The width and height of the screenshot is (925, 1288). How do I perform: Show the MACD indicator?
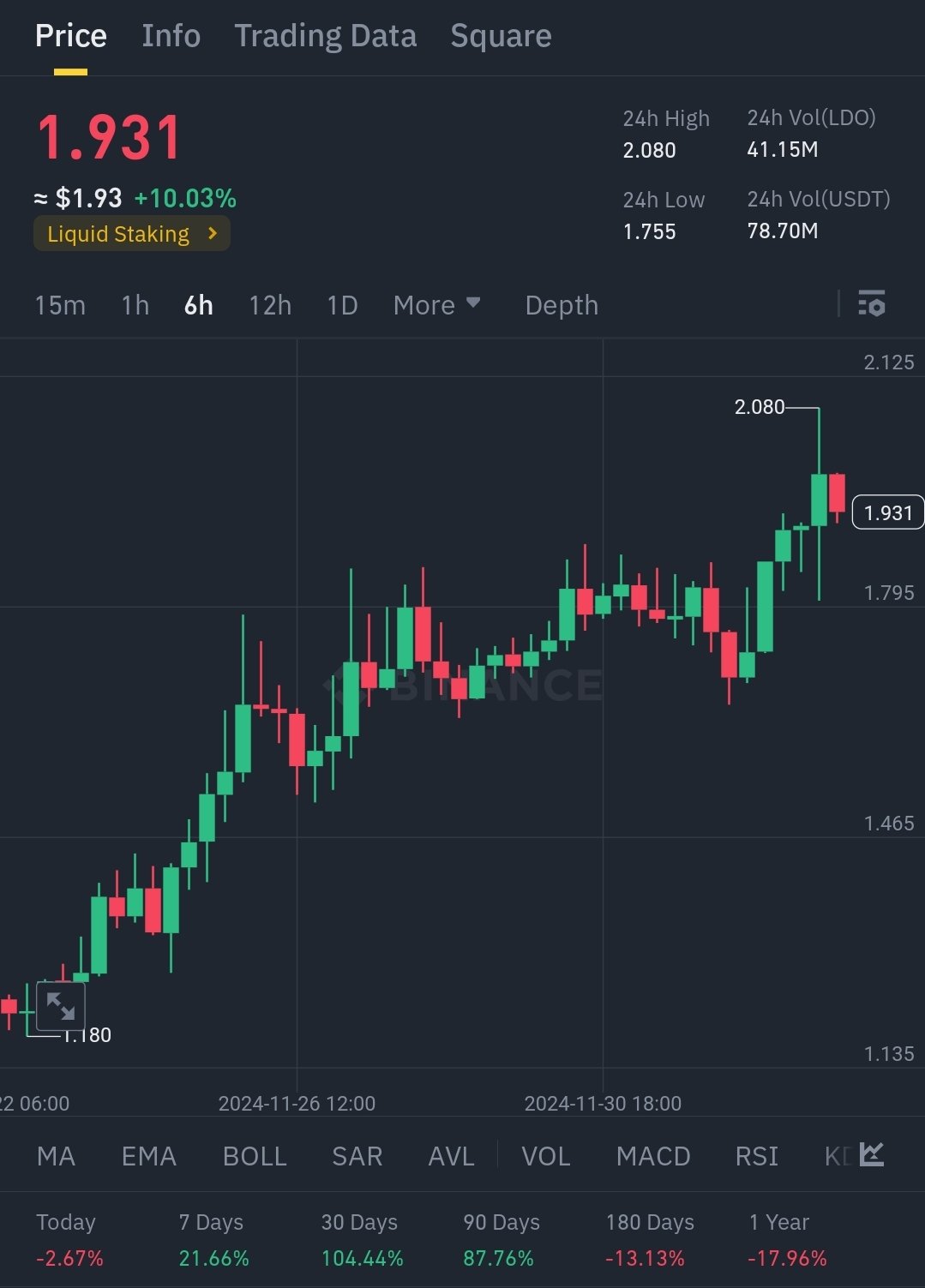(653, 1156)
